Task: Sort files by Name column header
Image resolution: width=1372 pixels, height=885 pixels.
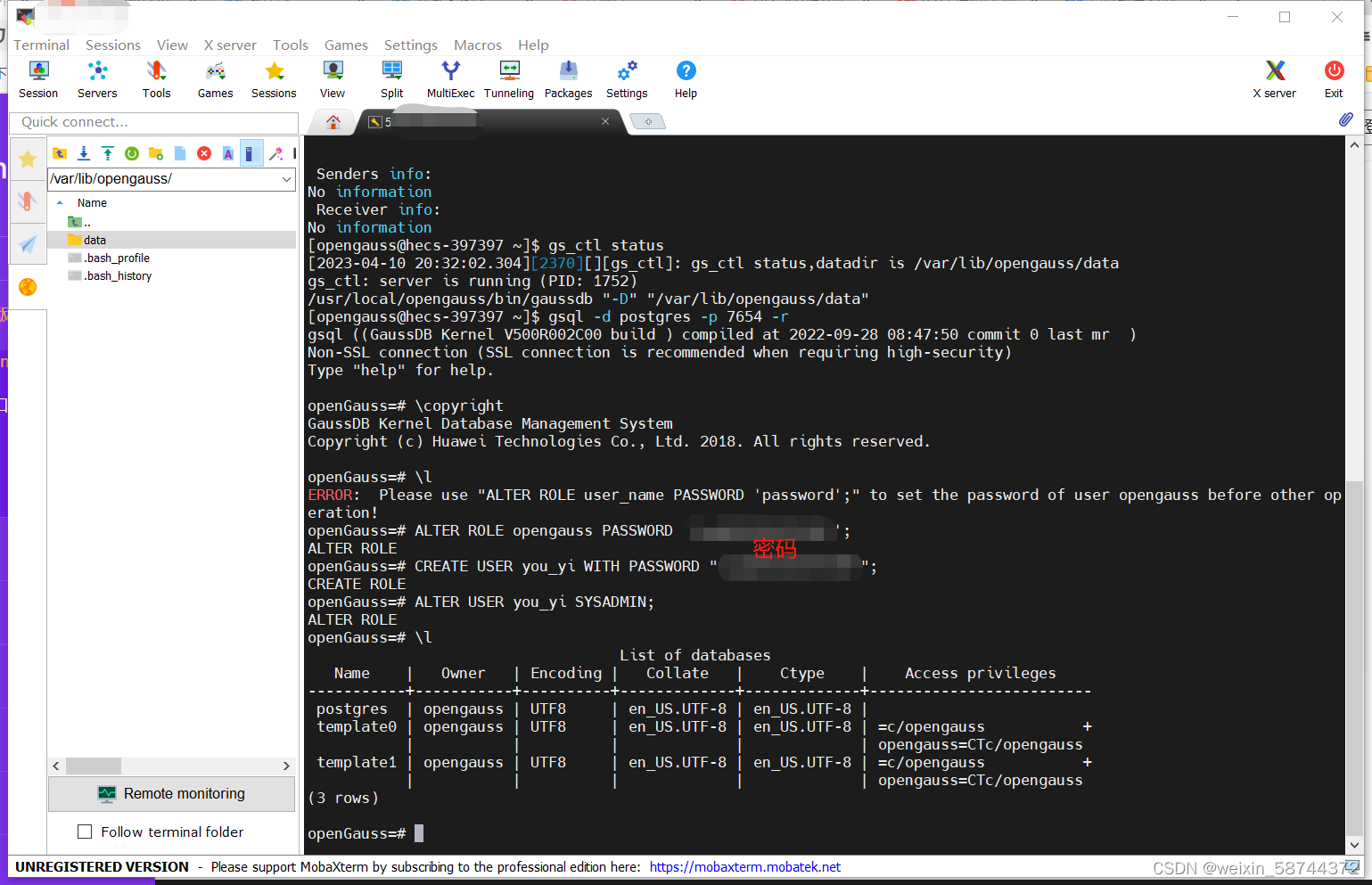Action: (92, 203)
